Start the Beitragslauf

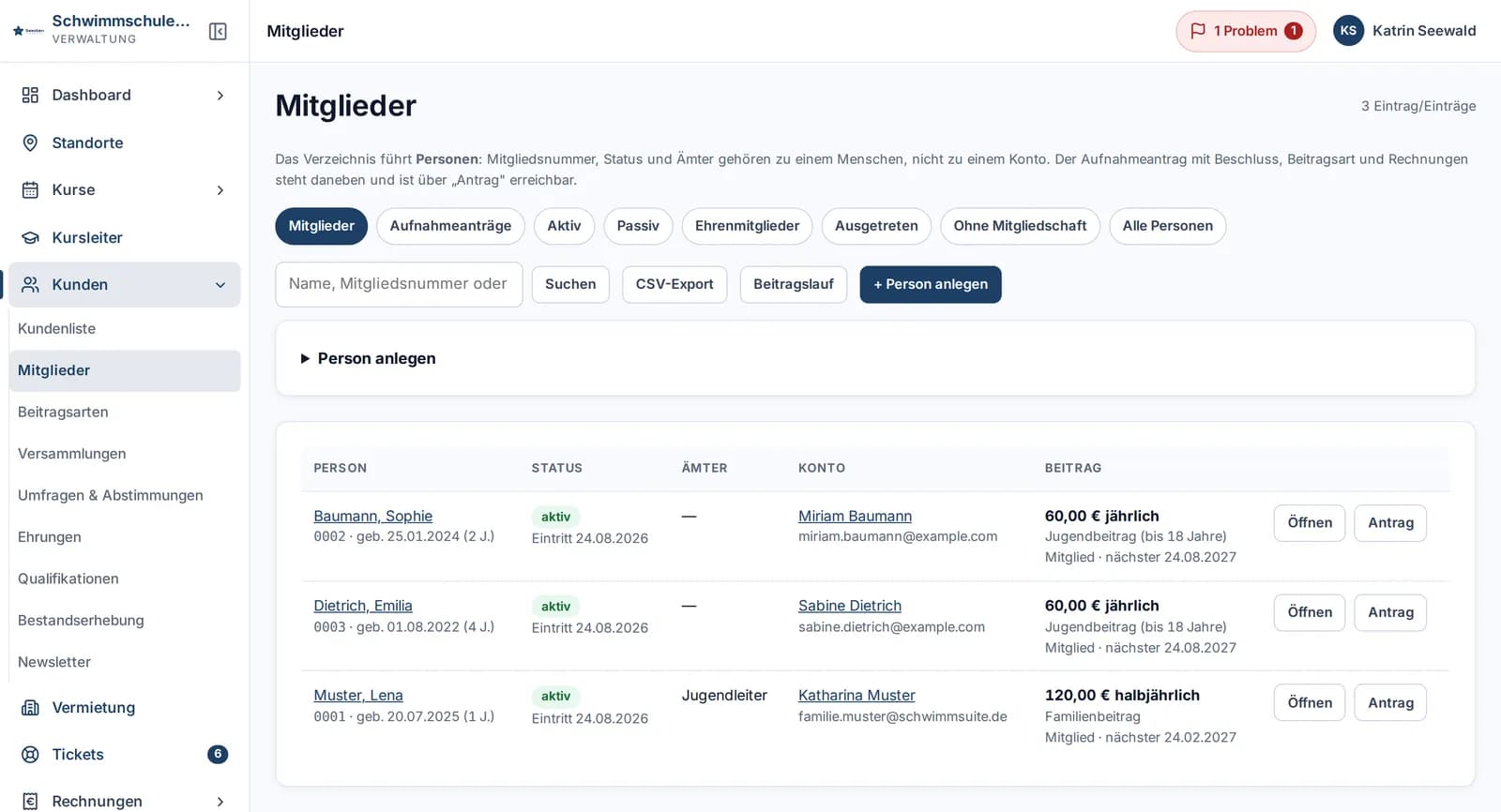(x=794, y=285)
